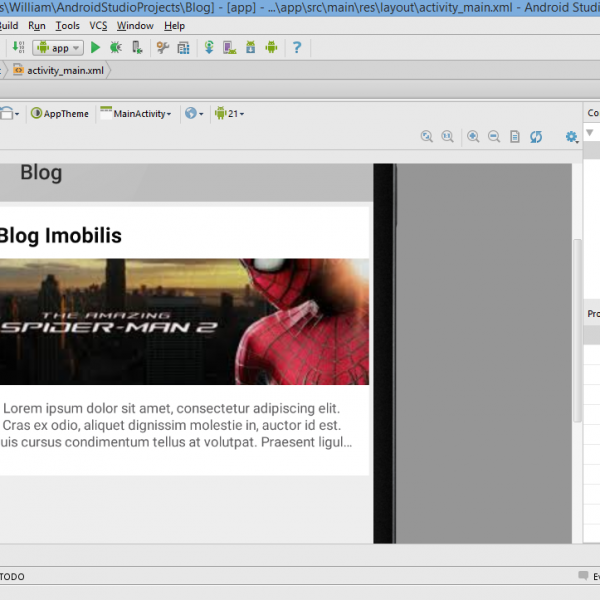This screenshot has width=600, height=600.
Task: Open the device orientation dropdown
Action: coord(9,114)
